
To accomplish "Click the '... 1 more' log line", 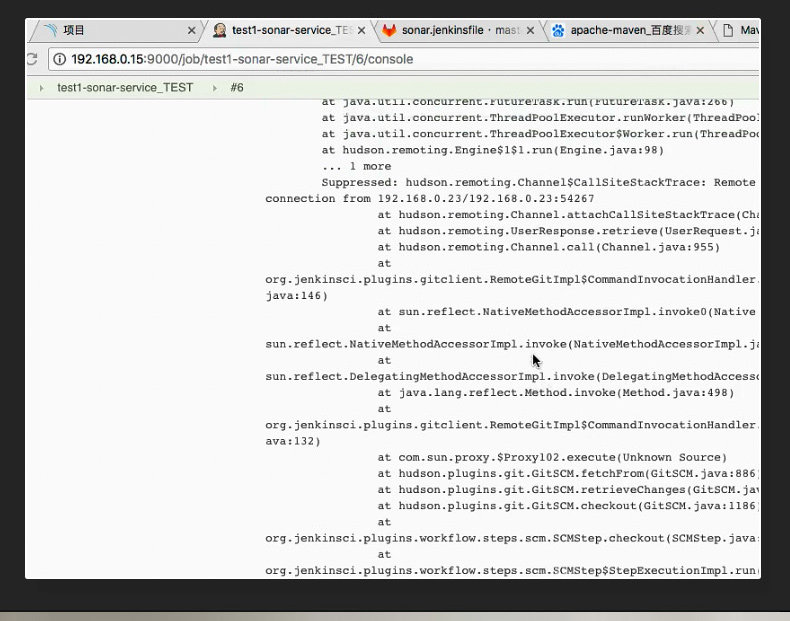I will click(x=356, y=166).
